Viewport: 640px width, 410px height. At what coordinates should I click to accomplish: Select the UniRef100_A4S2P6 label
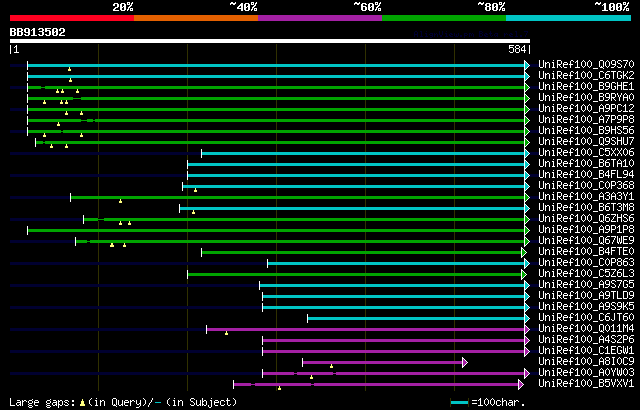pos(586,340)
